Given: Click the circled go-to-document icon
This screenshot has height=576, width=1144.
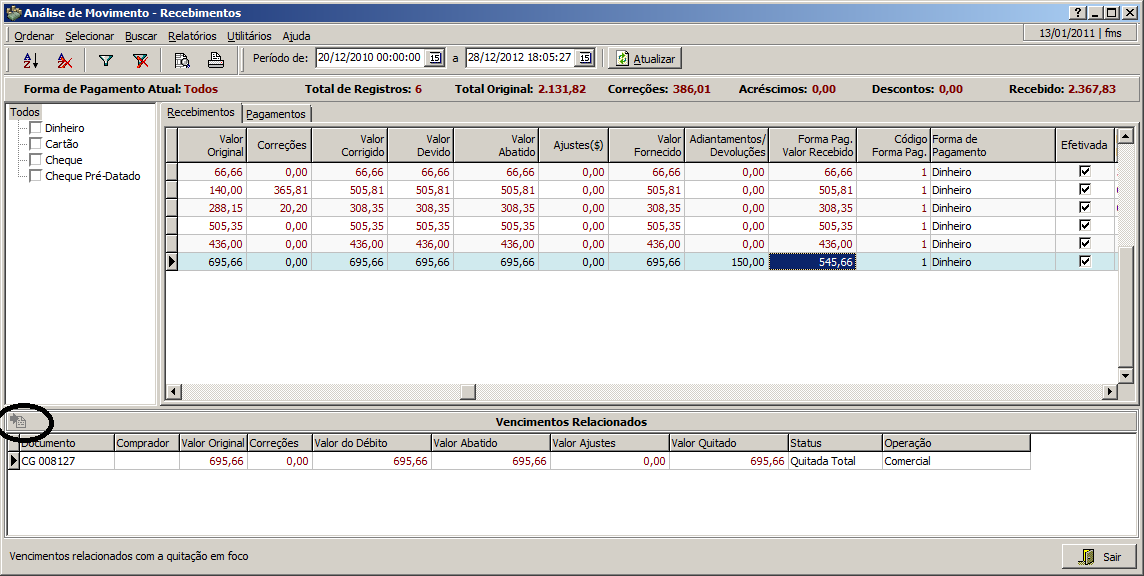Looking at the screenshot, I should click(x=18, y=421).
